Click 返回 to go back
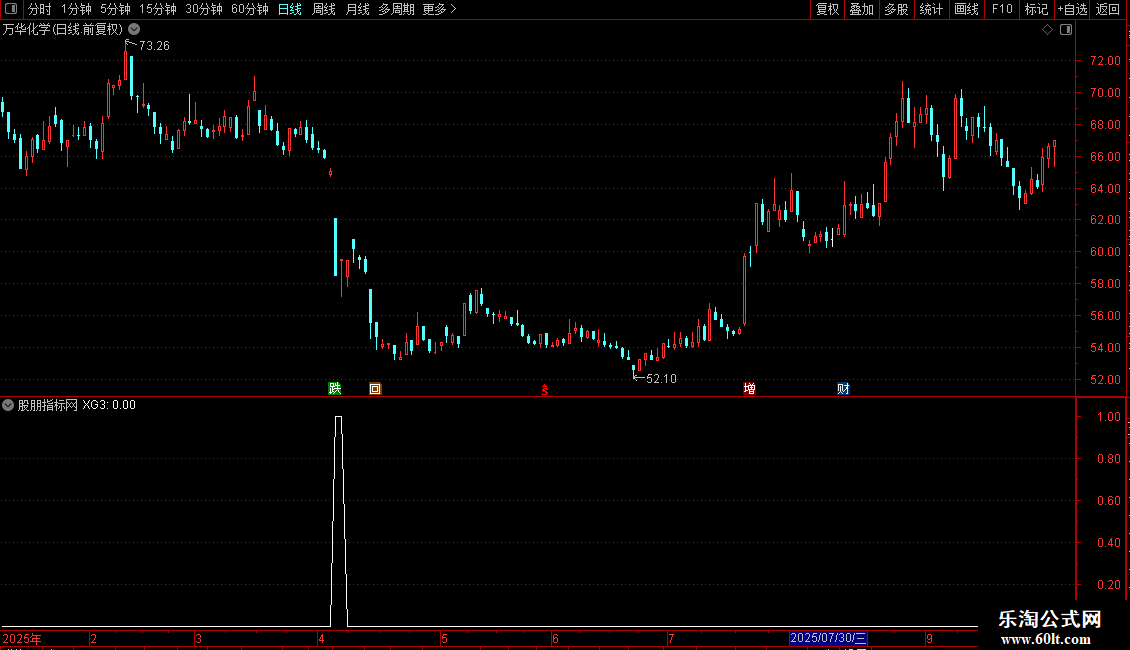Screen dimensions: 1130x650 (x=1108, y=9)
